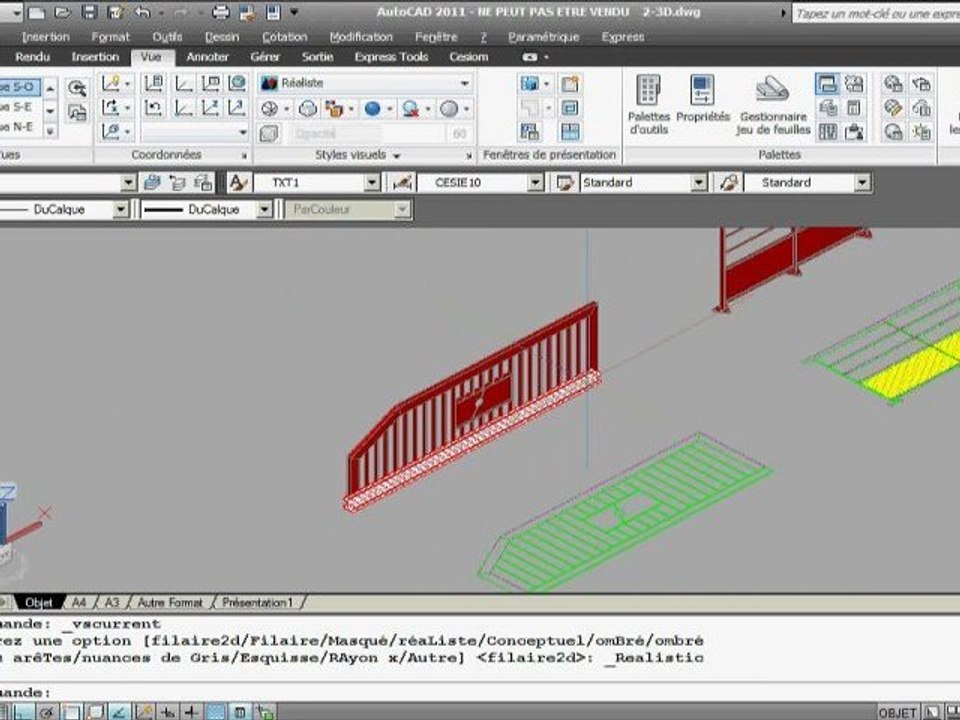Image resolution: width=960 pixels, height=720 pixels.
Task: Click OBJET model space button in status bar
Action: point(898,713)
